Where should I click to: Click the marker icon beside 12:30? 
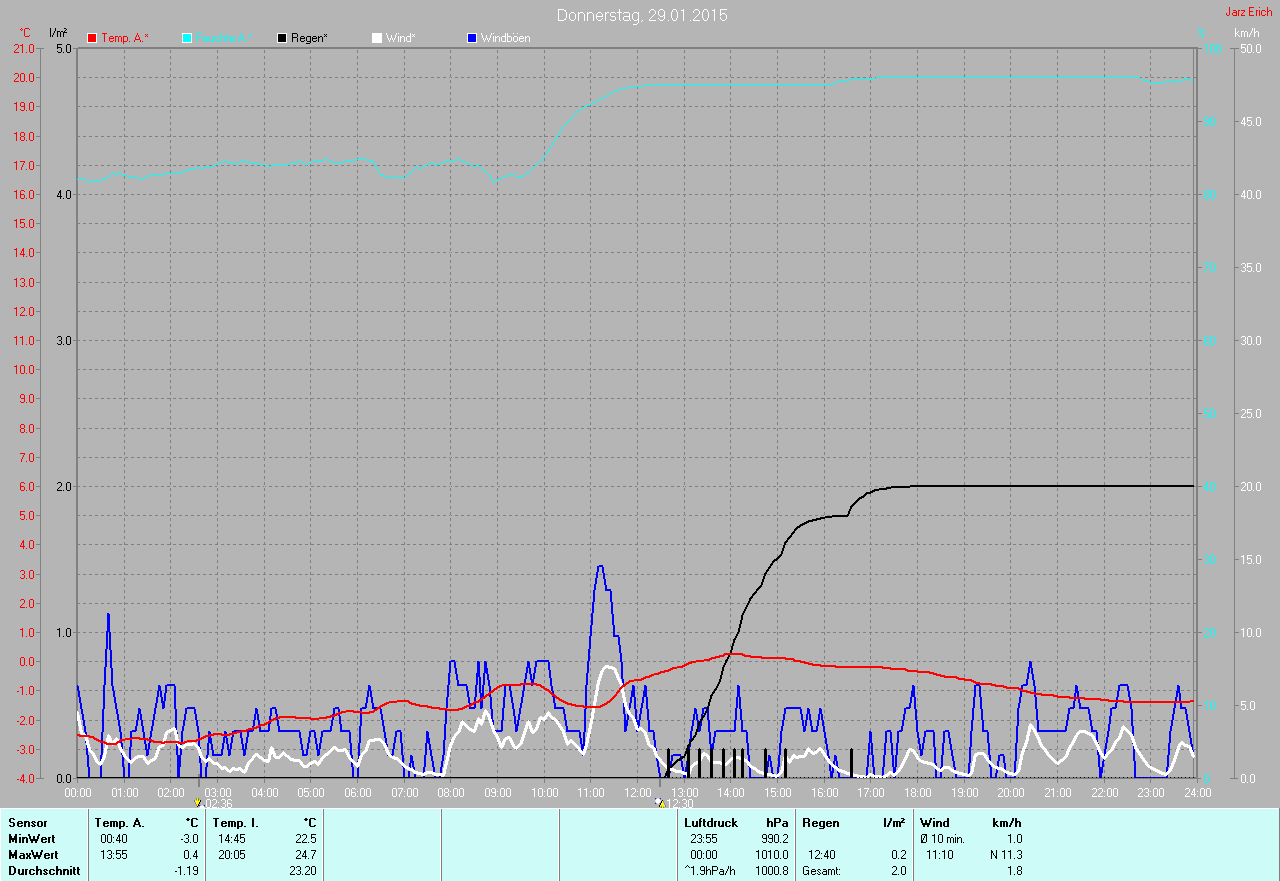point(659,803)
